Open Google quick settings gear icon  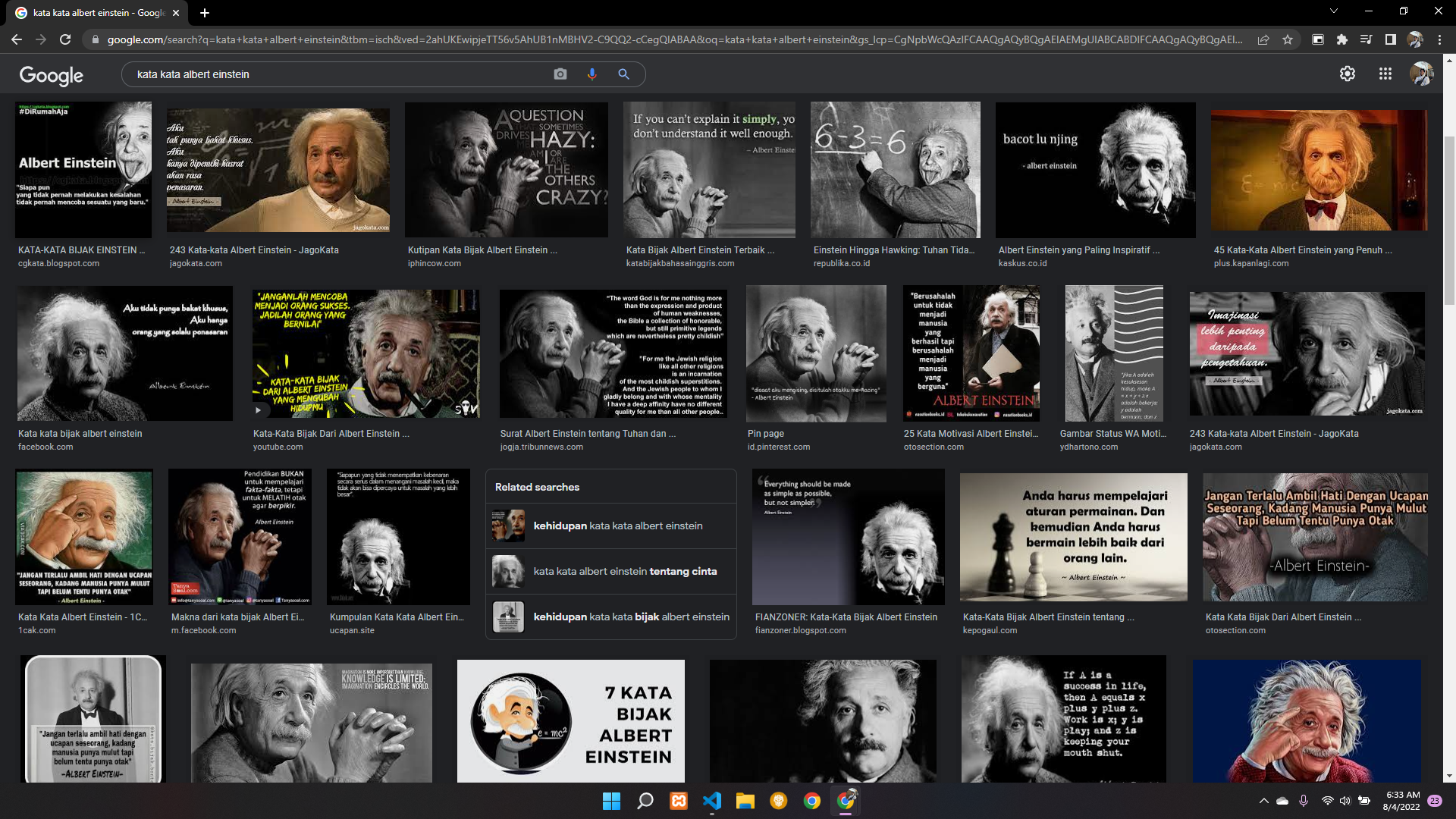1347,74
